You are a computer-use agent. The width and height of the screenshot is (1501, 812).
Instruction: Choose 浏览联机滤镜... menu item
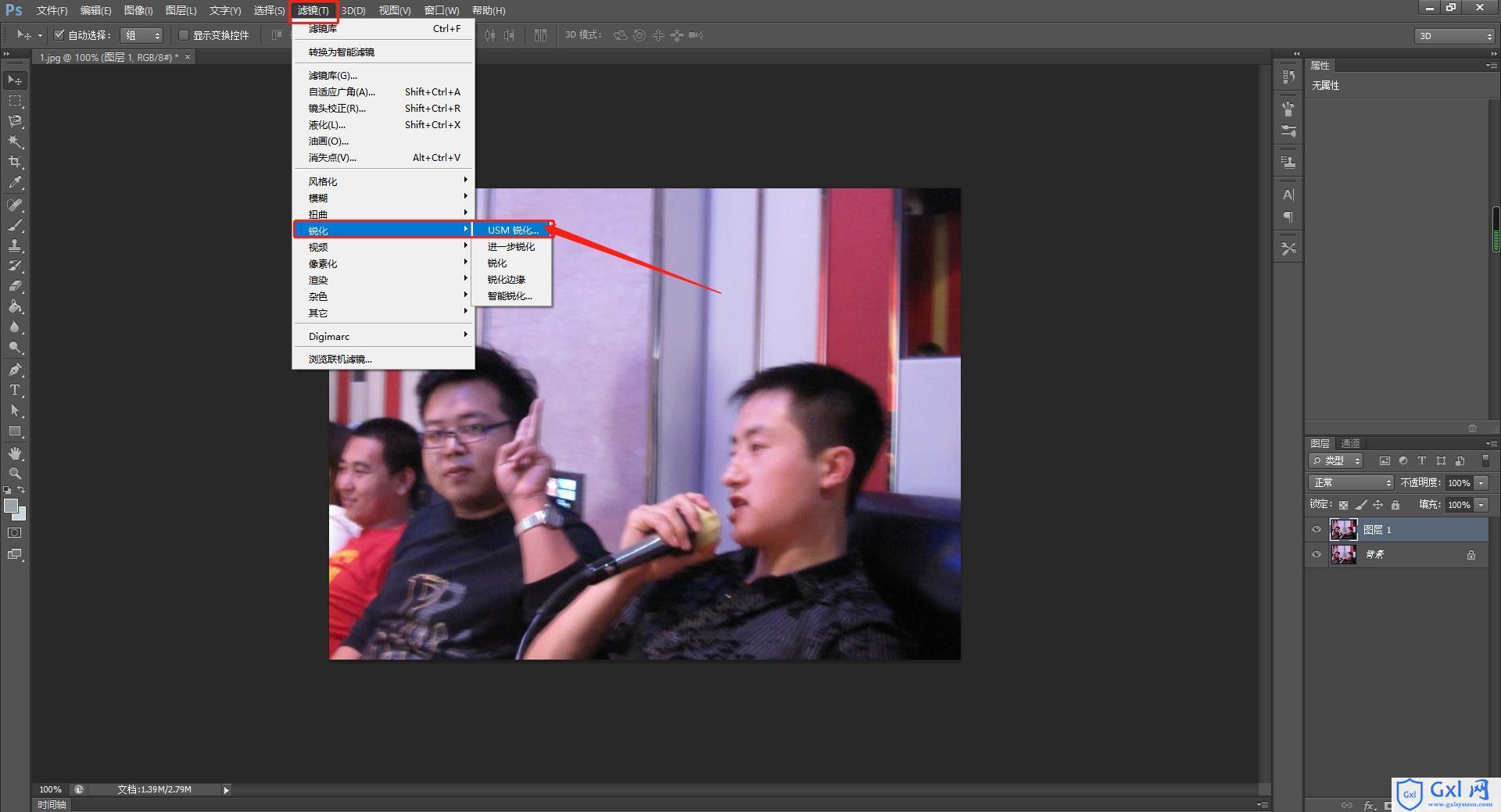click(383, 359)
